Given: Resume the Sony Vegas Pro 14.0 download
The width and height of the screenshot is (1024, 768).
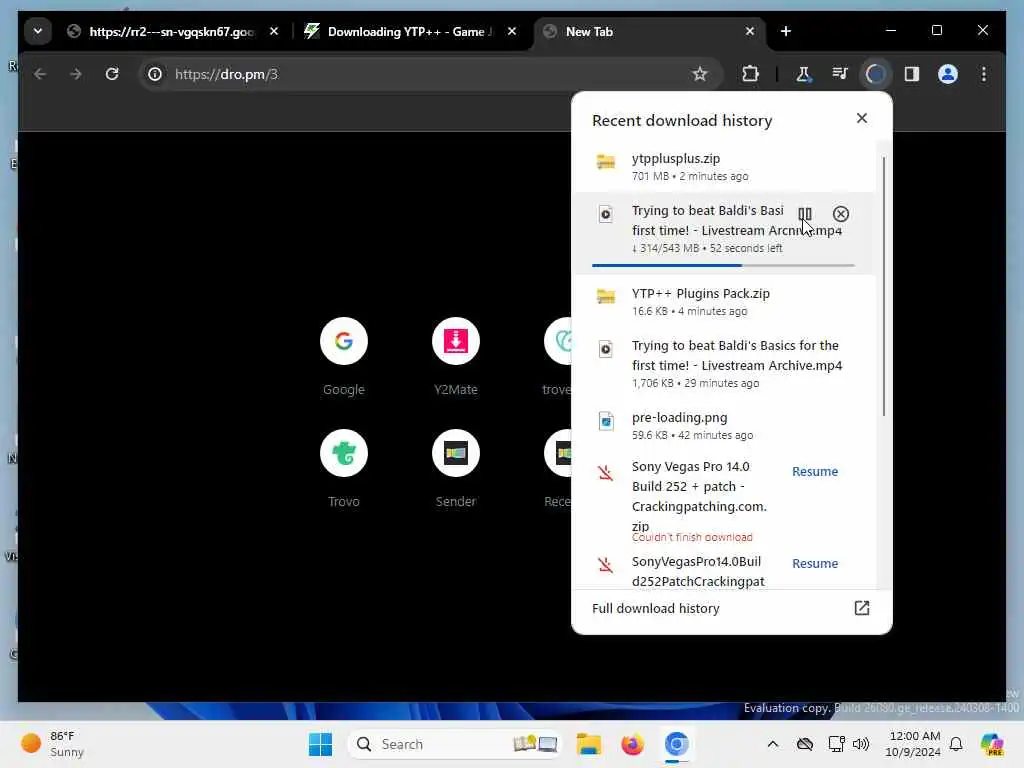Looking at the screenshot, I should pos(814,472).
